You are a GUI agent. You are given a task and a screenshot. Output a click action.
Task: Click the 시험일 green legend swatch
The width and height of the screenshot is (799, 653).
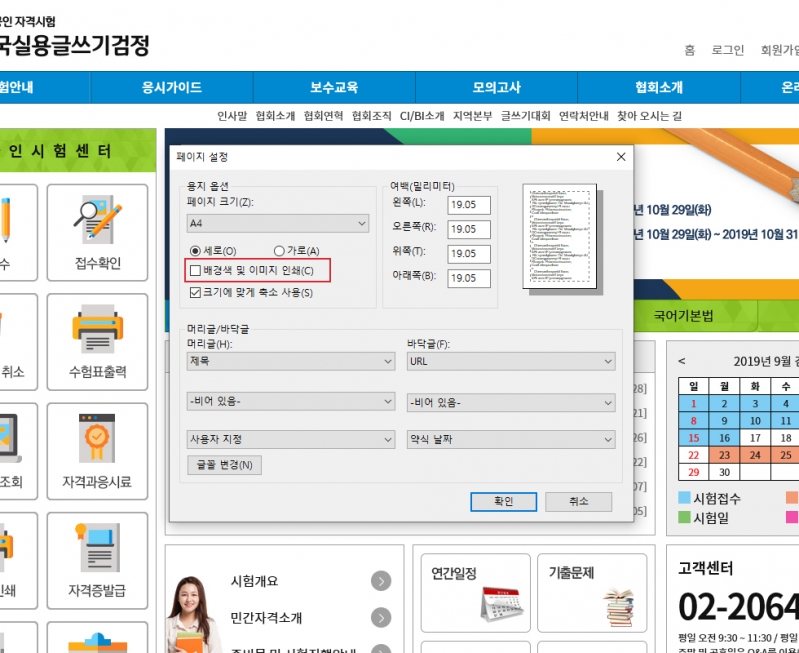pos(684,517)
